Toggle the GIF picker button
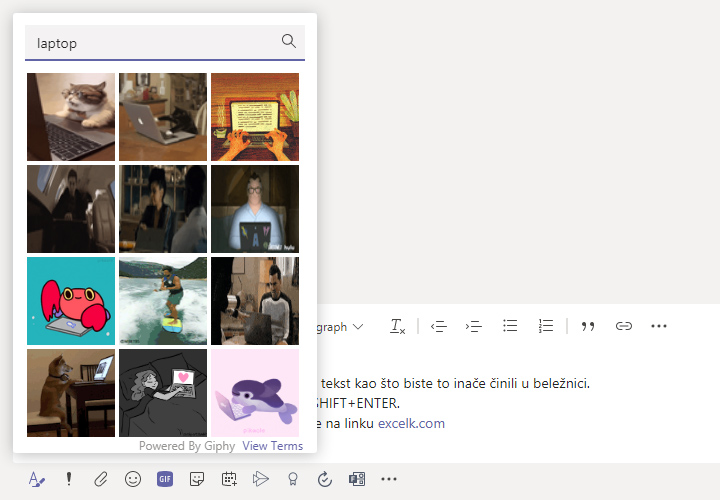 point(165,479)
